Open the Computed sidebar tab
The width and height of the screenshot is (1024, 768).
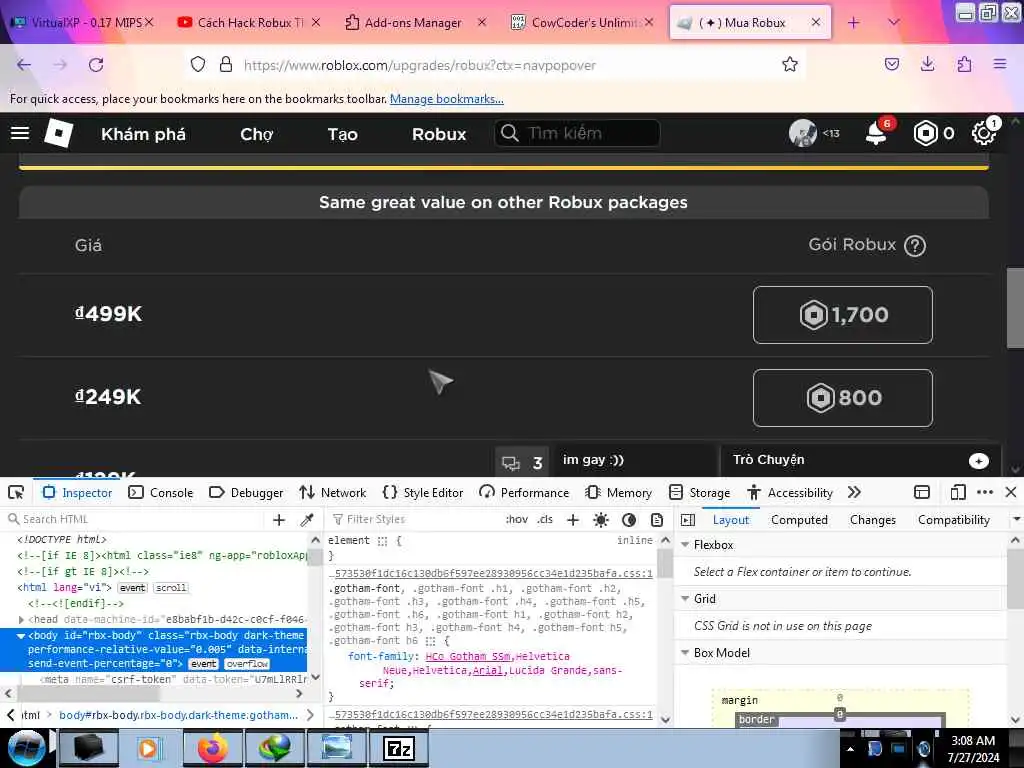pos(799,520)
